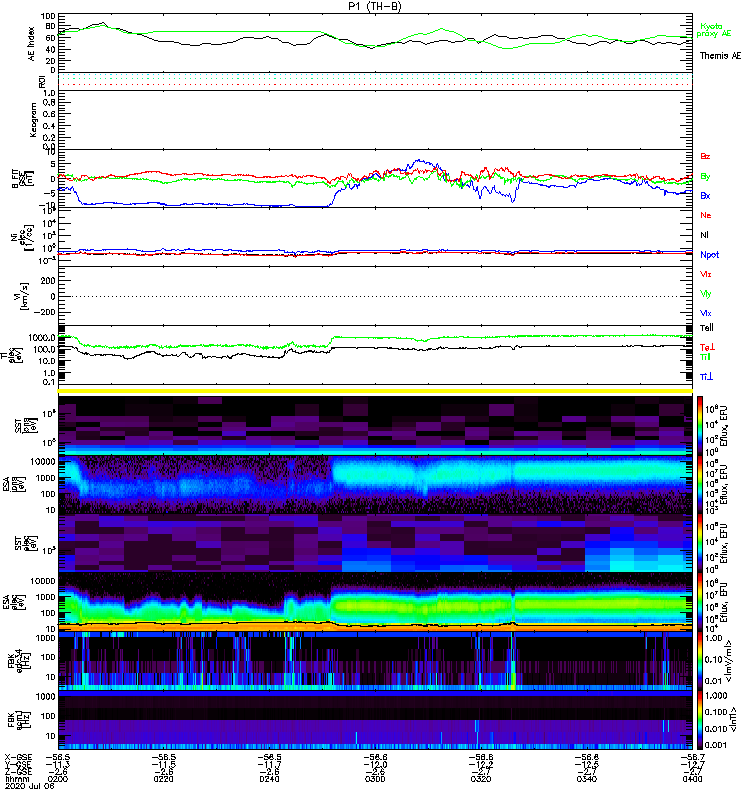Click the blue Ti perpendicular legend label
Image resolution: width=750 pixels, height=800 pixels.
(706, 377)
